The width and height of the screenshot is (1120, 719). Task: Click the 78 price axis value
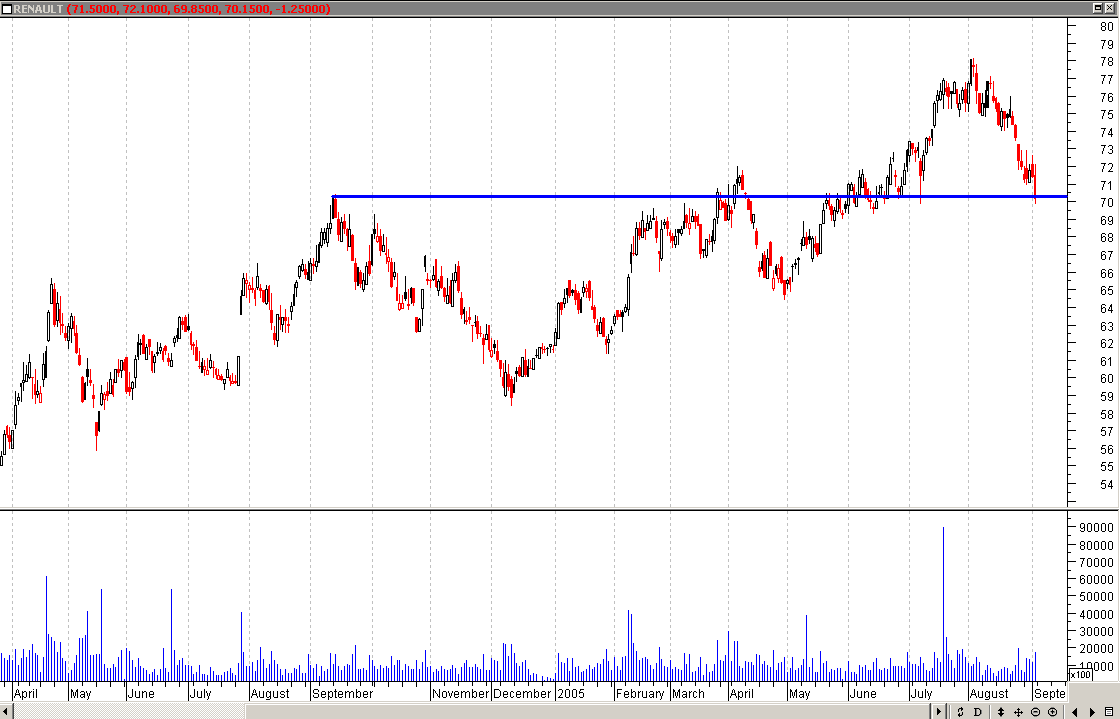(1106, 62)
